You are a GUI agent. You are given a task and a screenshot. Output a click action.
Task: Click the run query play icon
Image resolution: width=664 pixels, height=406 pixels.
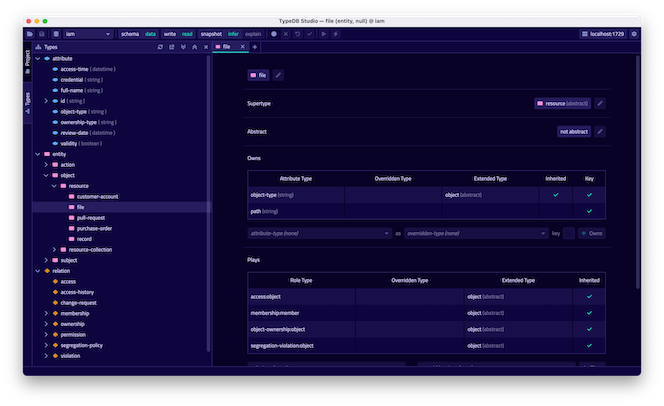[324, 34]
